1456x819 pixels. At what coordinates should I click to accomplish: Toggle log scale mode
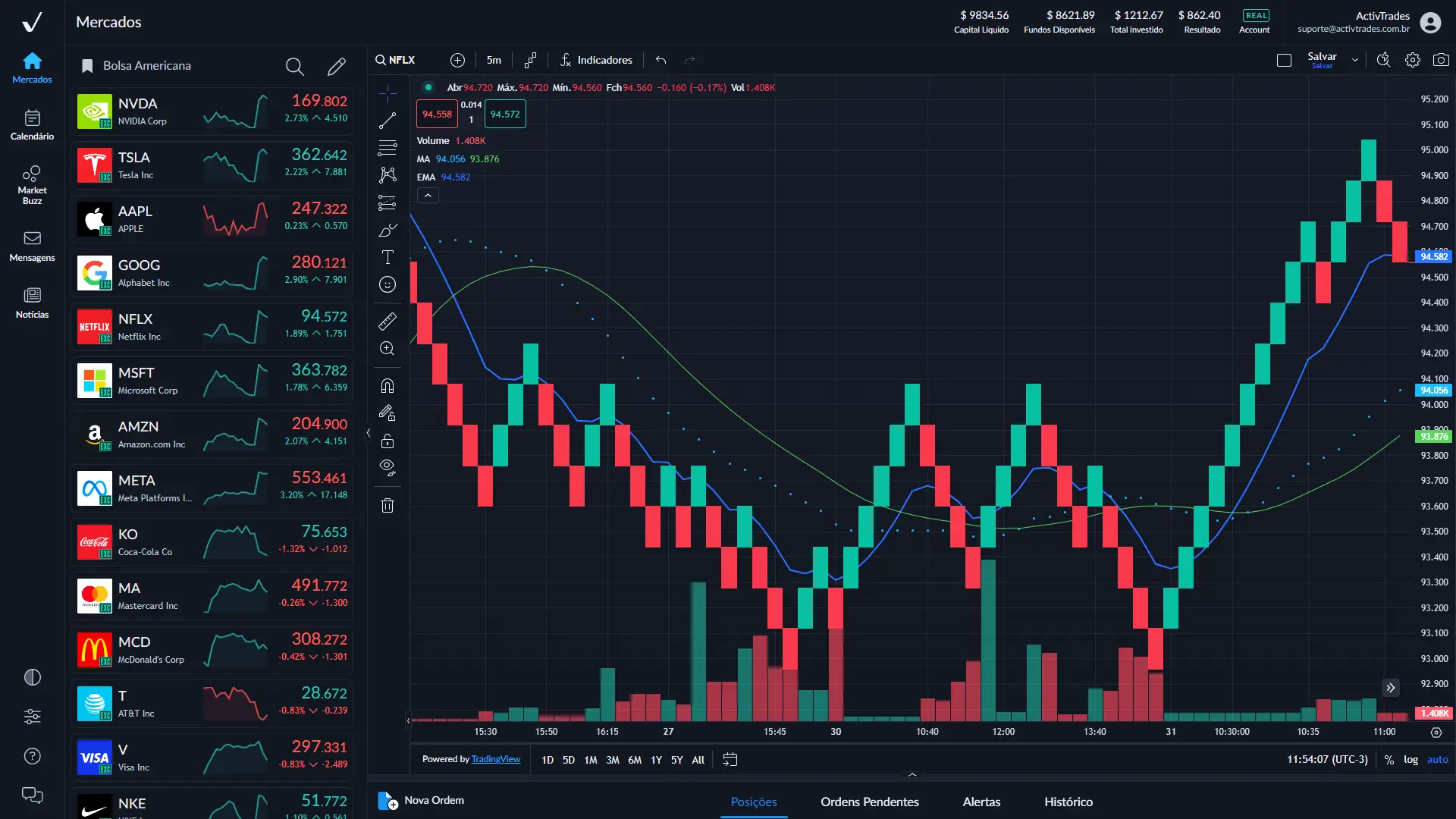point(1410,760)
